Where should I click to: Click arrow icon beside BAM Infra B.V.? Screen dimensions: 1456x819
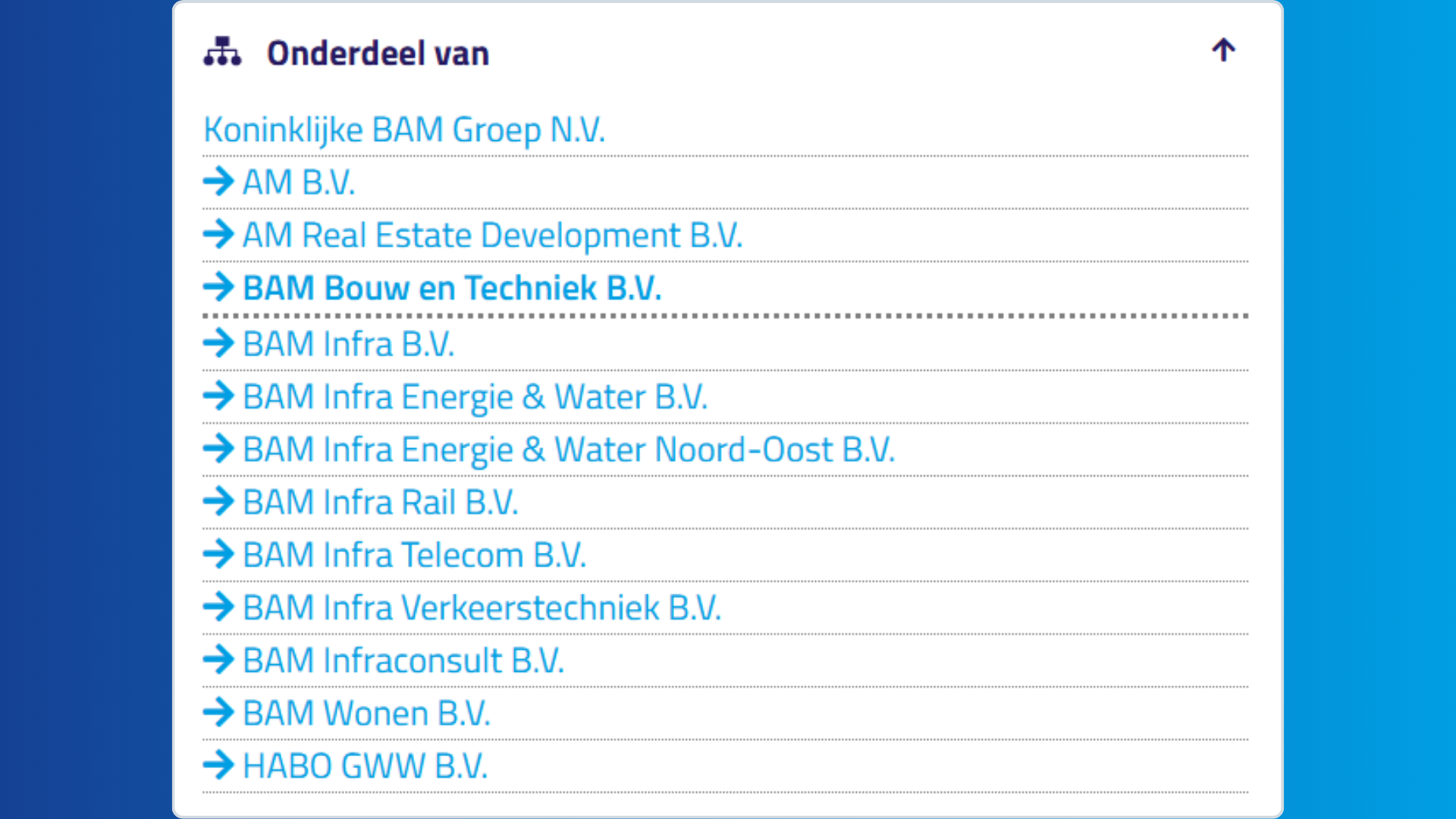point(218,343)
